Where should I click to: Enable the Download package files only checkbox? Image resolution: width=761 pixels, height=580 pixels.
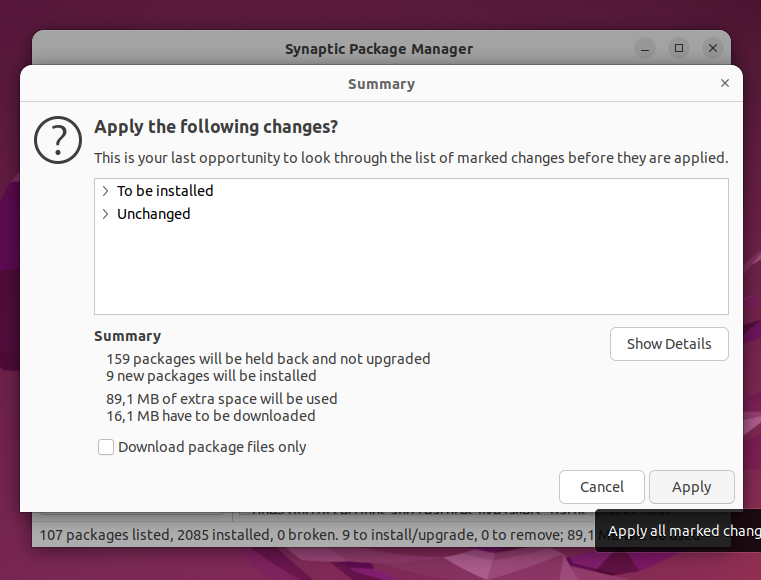(106, 447)
